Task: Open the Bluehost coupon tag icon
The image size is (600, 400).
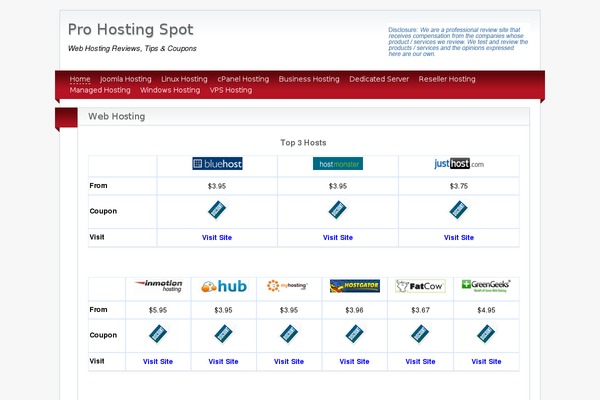Action: (x=217, y=210)
